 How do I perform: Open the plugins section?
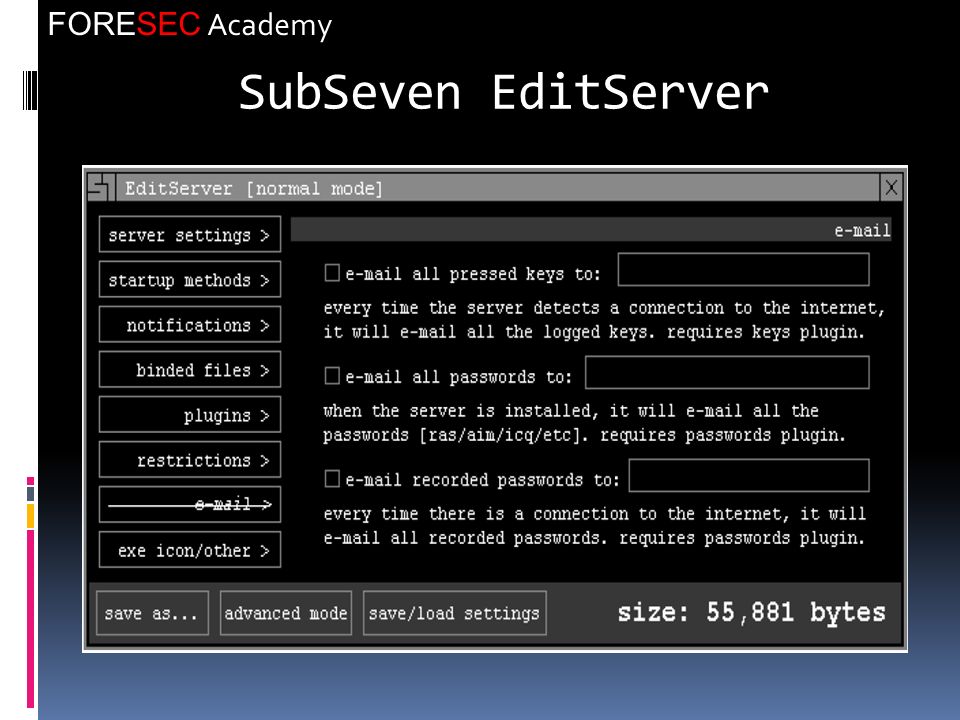click(190, 415)
